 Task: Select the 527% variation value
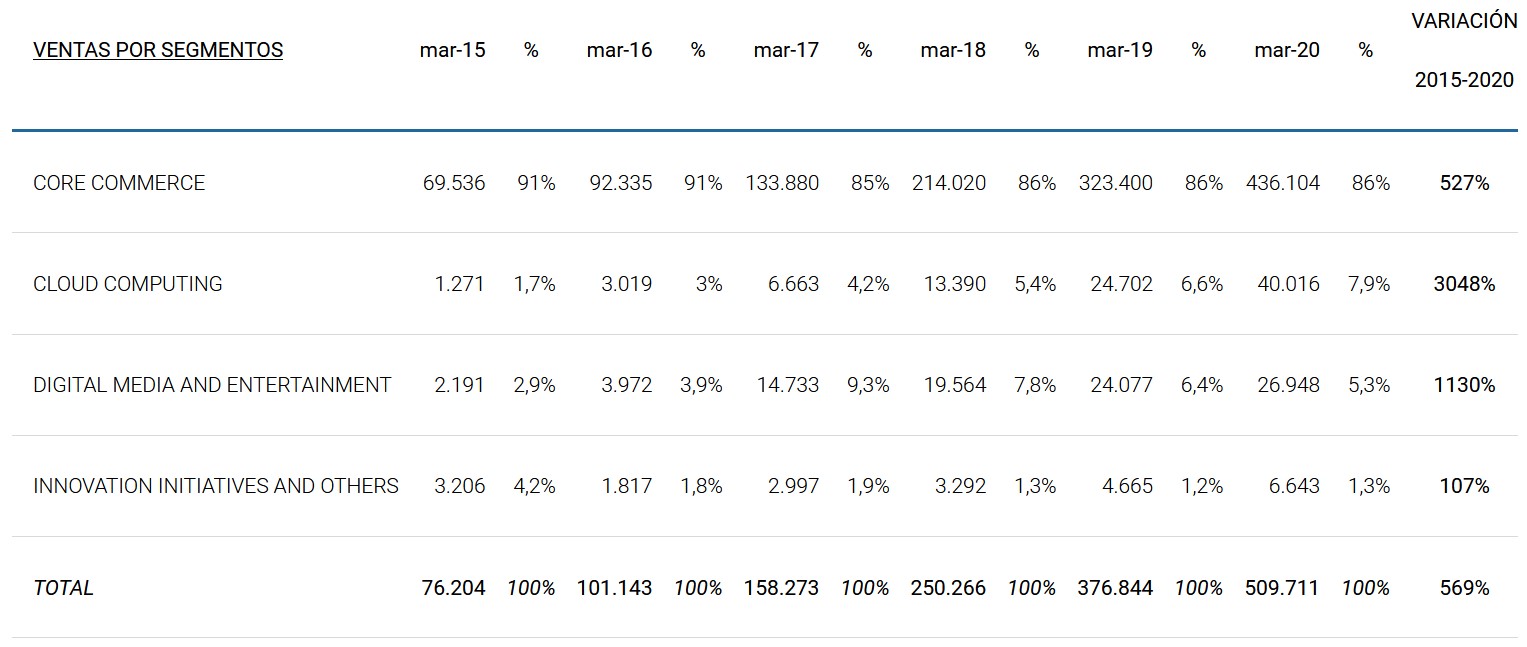click(x=1465, y=183)
